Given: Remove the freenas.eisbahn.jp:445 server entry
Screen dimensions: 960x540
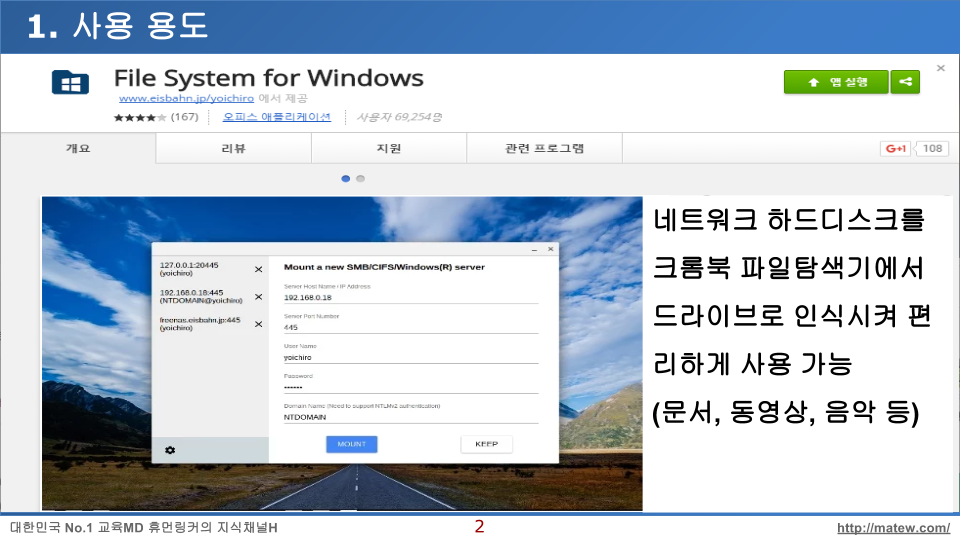Looking at the screenshot, I should coord(258,324).
